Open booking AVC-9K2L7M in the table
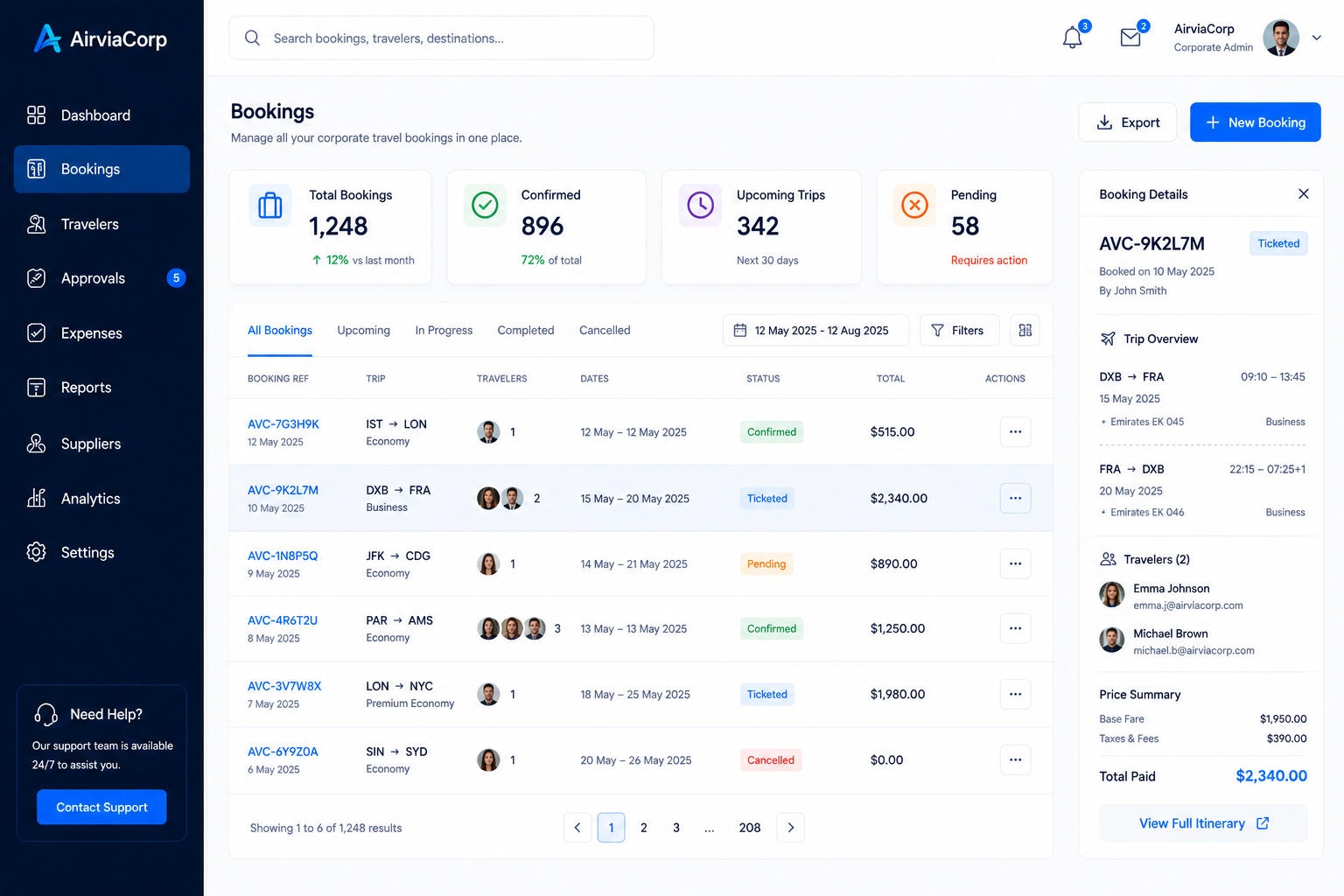1344x896 pixels. pos(283,490)
